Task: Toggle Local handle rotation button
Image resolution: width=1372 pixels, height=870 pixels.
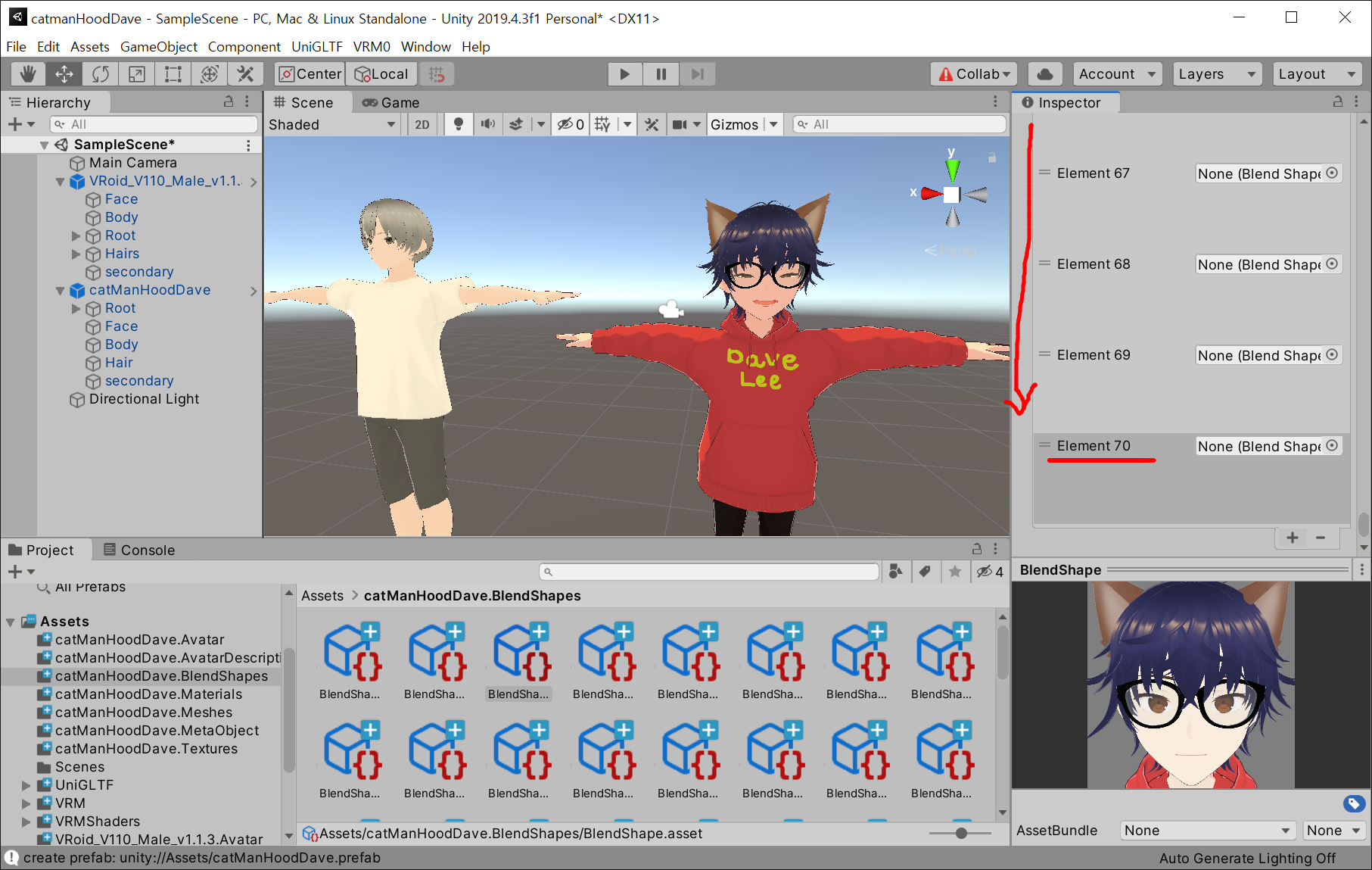Action: pos(381,74)
